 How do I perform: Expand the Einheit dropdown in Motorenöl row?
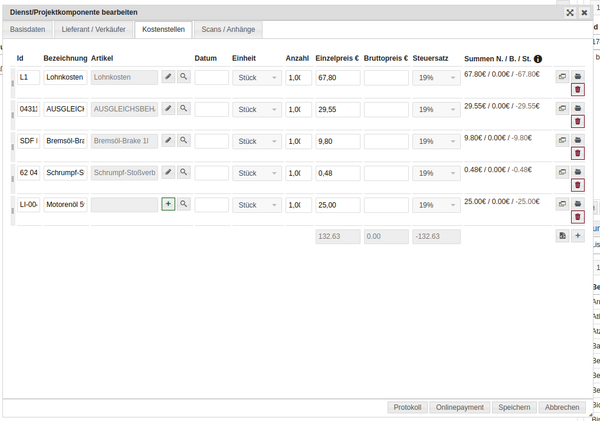pos(256,205)
